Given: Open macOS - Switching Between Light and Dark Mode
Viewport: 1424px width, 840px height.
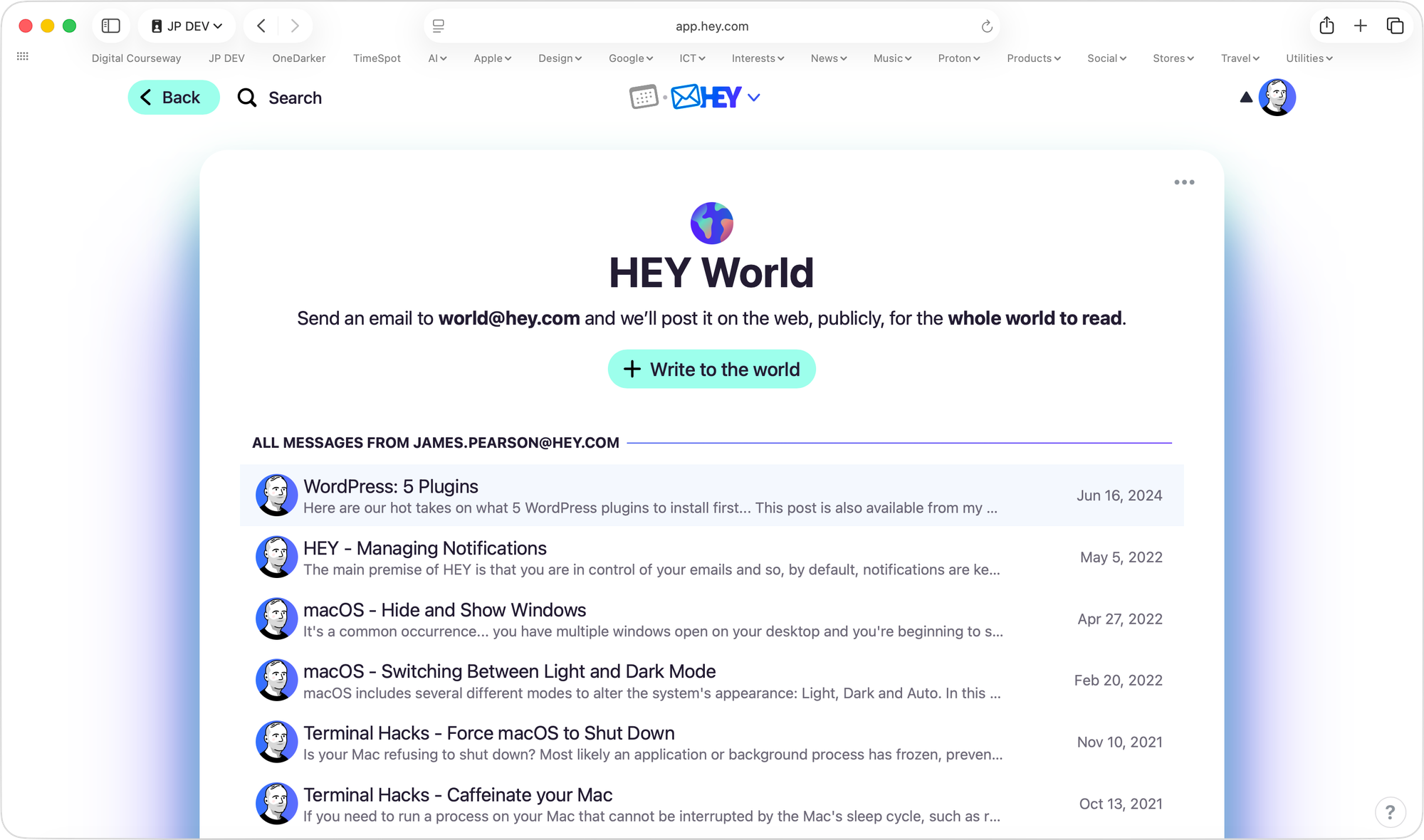Looking at the screenshot, I should click(711, 681).
